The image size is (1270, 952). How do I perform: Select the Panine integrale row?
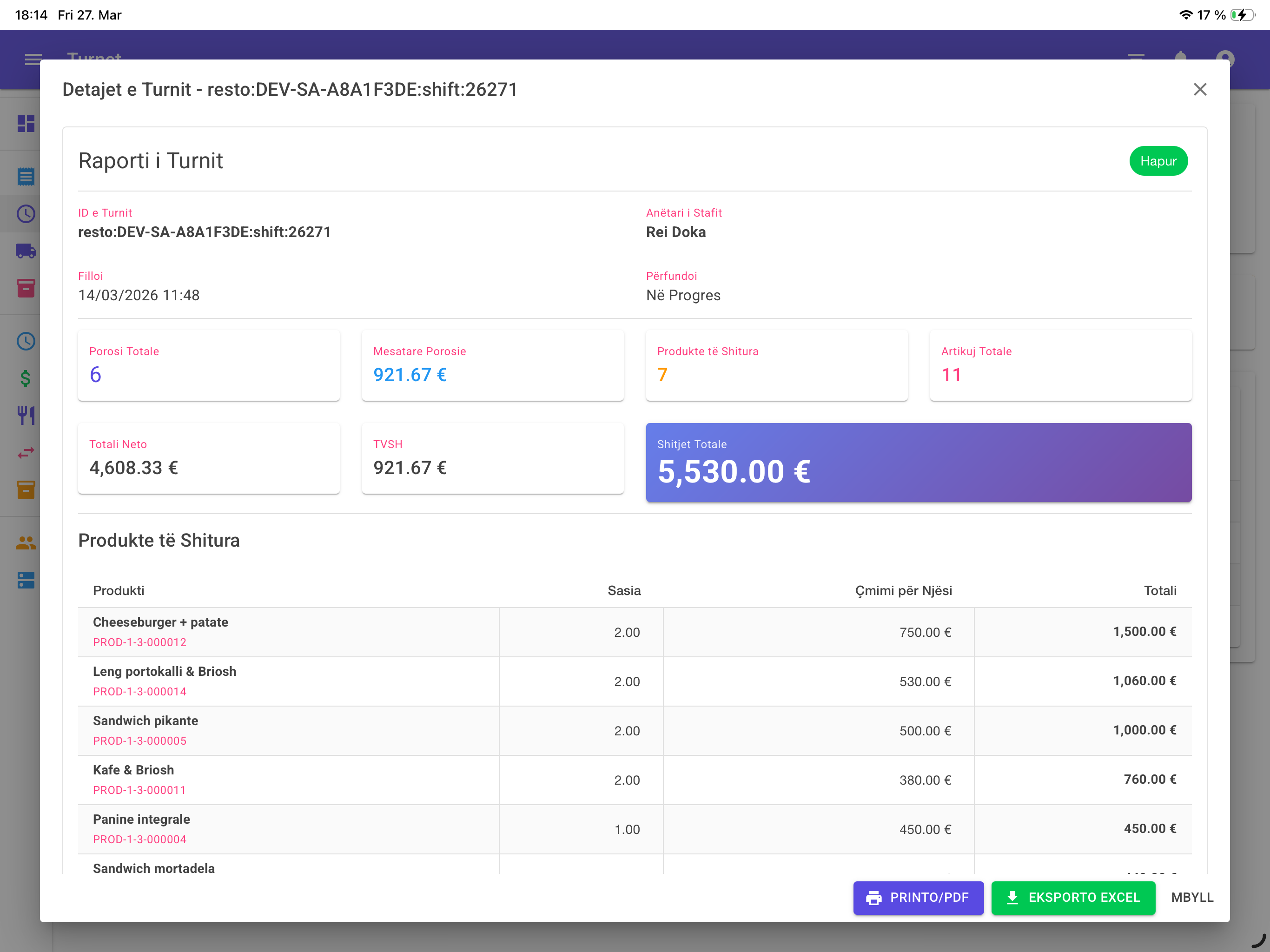pos(635,830)
